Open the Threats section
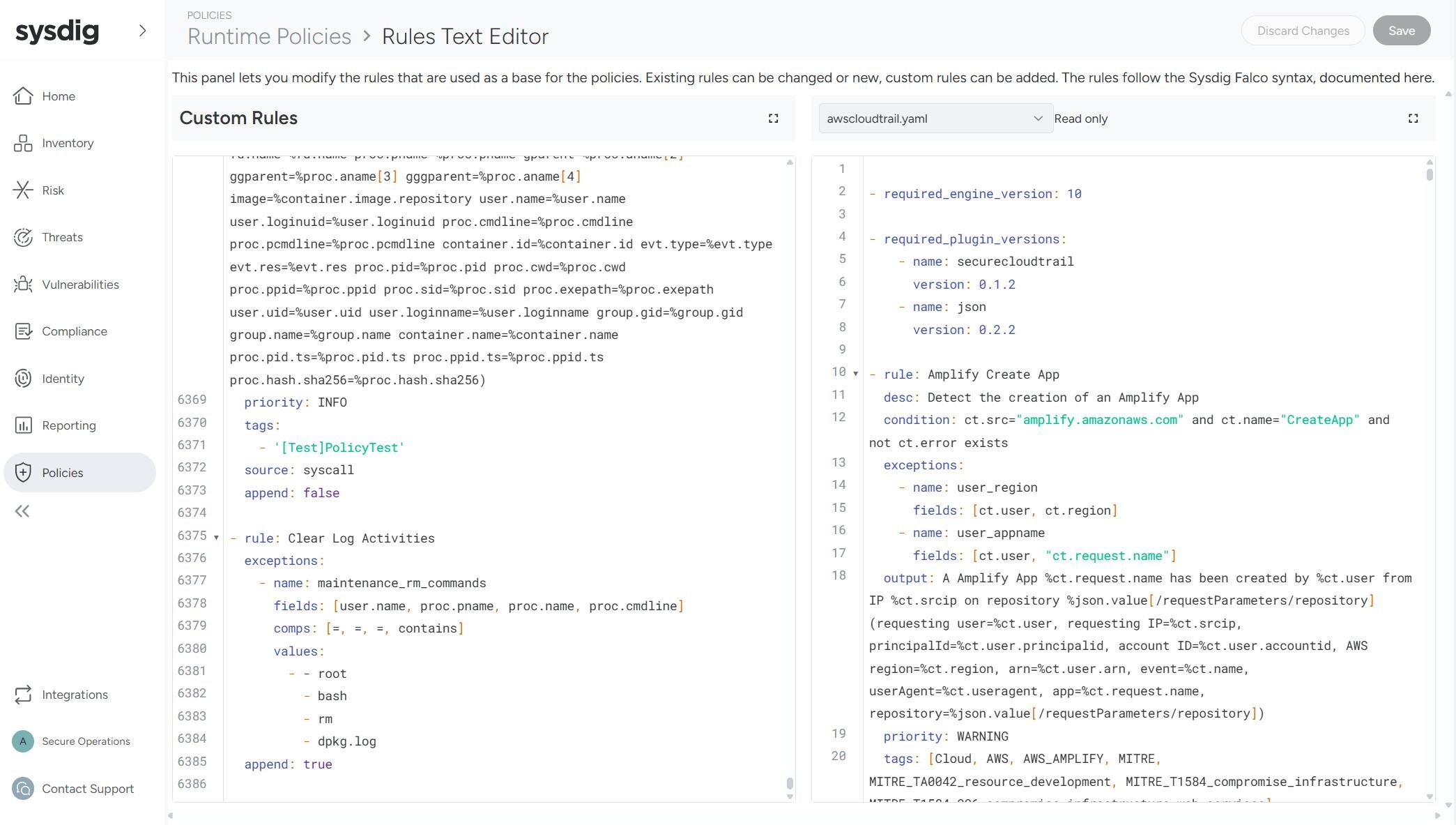This screenshot has height=825, width=1456. point(62,237)
